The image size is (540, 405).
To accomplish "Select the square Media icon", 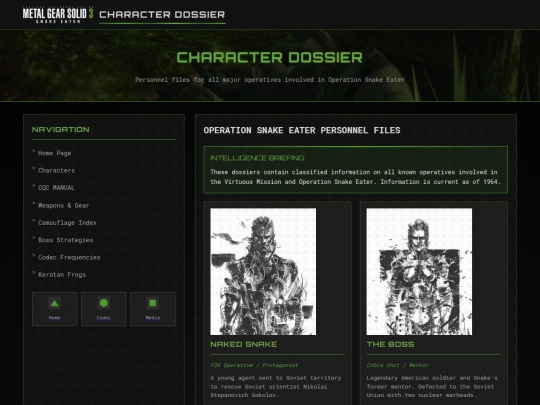I will [x=153, y=303].
